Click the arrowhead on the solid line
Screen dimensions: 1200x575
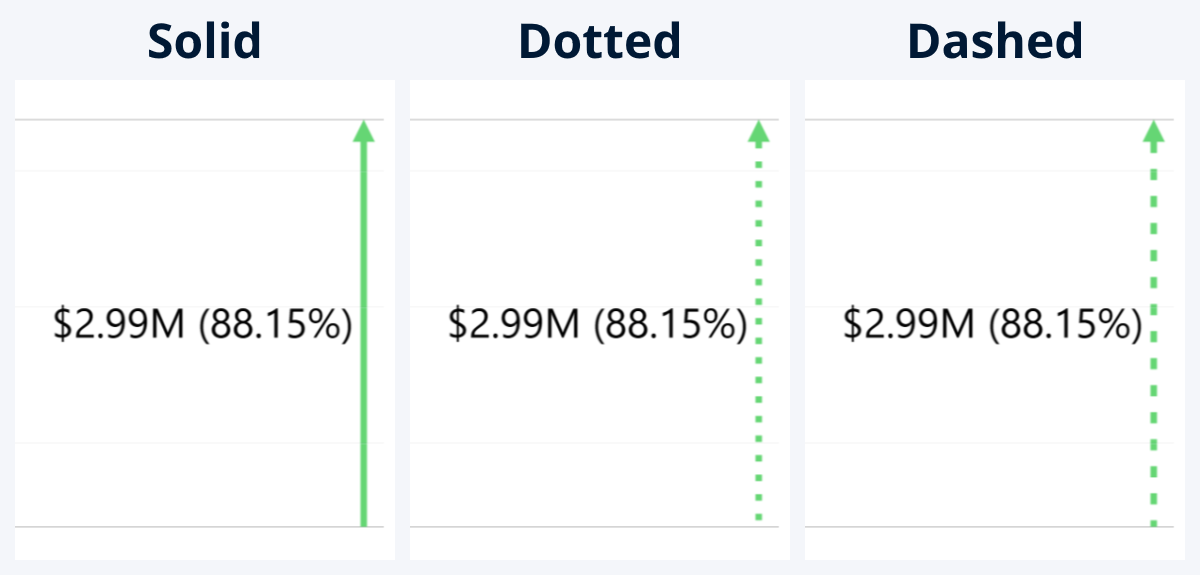(x=364, y=131)
